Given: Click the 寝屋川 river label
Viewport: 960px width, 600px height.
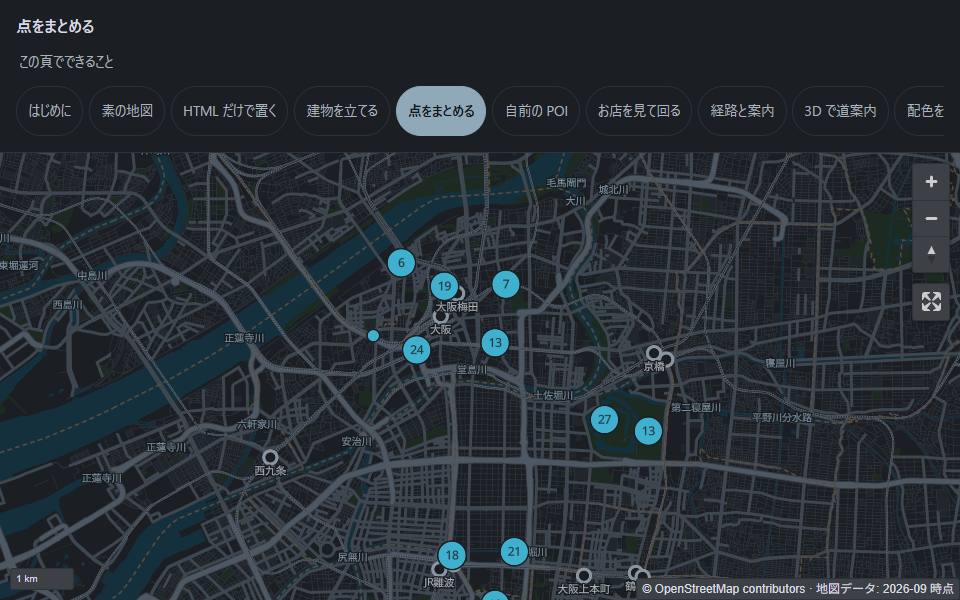Looking at the screenshot, I should tap(780, 363).
